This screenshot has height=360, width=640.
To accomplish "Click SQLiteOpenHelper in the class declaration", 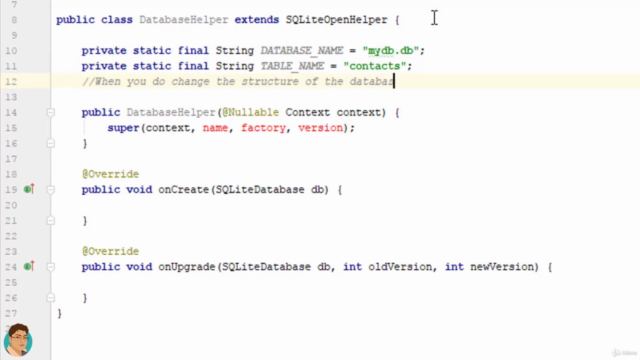I will pos(336,20).
